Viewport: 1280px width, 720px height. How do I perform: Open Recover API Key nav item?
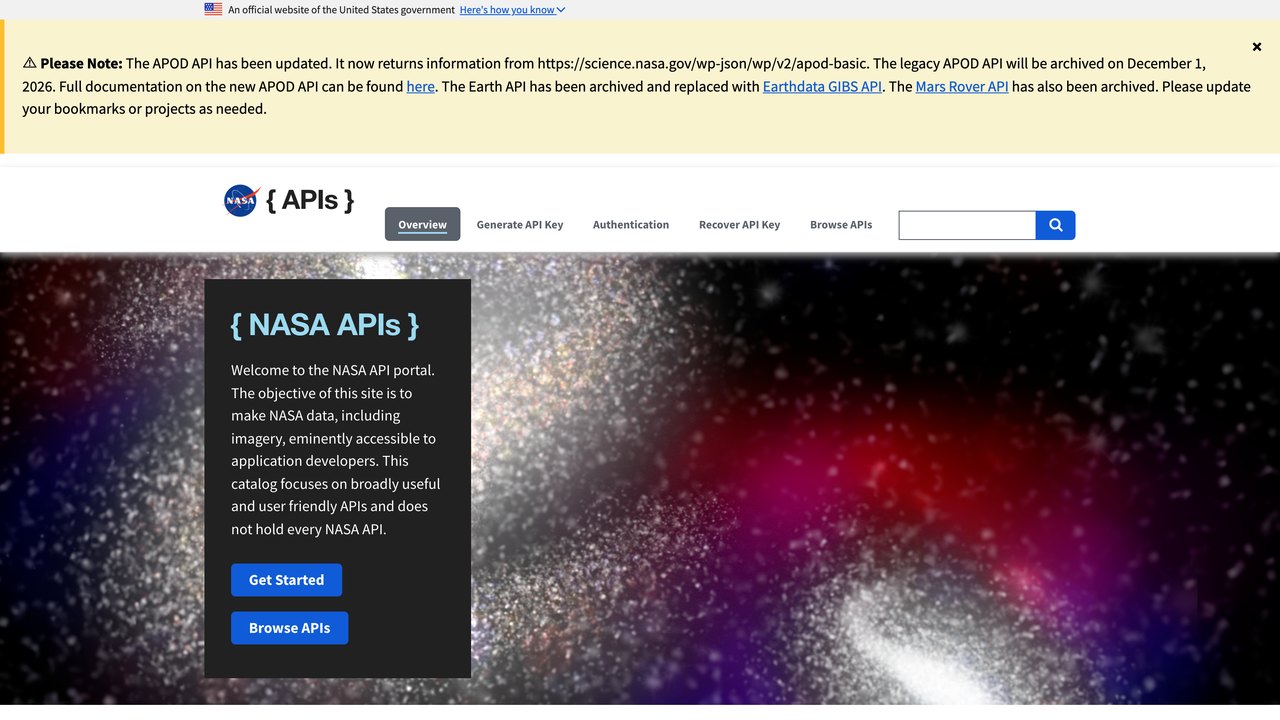(739, 225)
